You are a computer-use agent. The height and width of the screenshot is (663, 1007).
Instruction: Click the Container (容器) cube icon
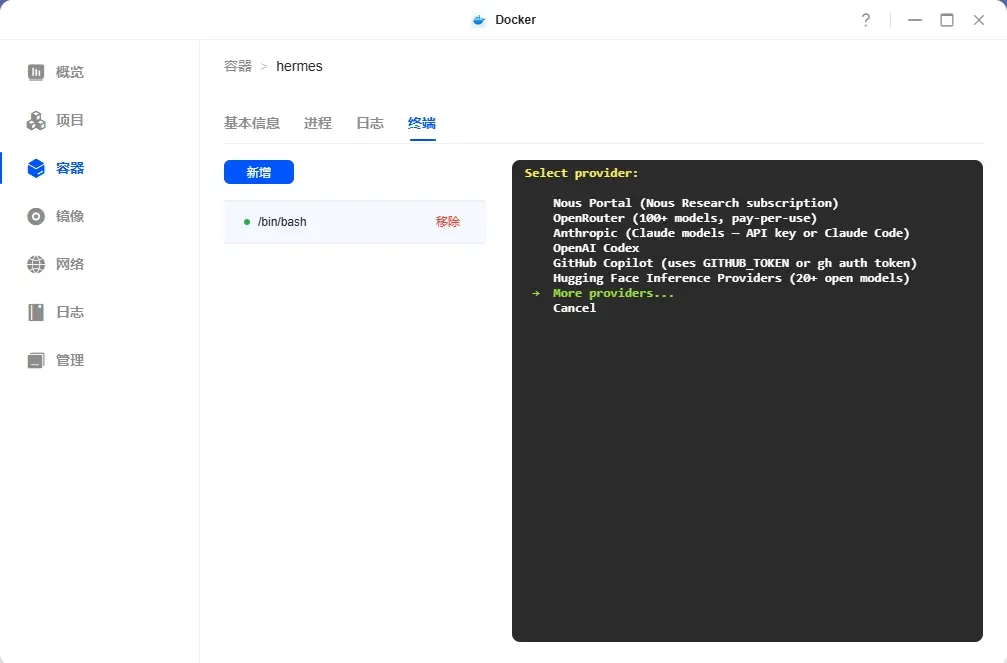(x=36, y=168)
